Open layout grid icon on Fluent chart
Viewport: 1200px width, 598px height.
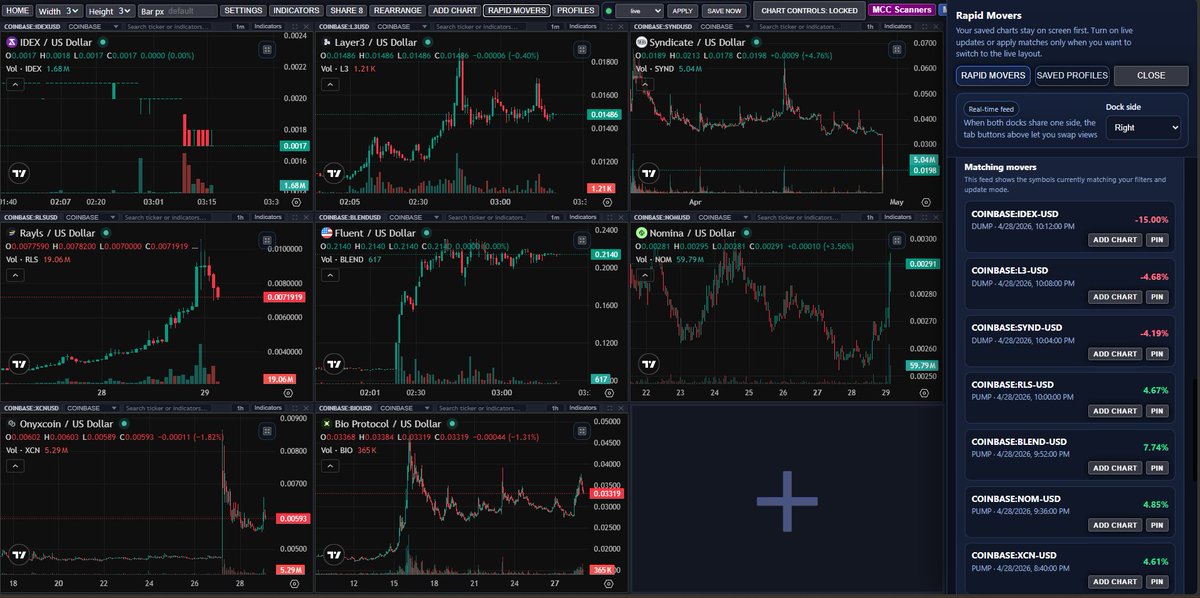(x=582, y=240)
